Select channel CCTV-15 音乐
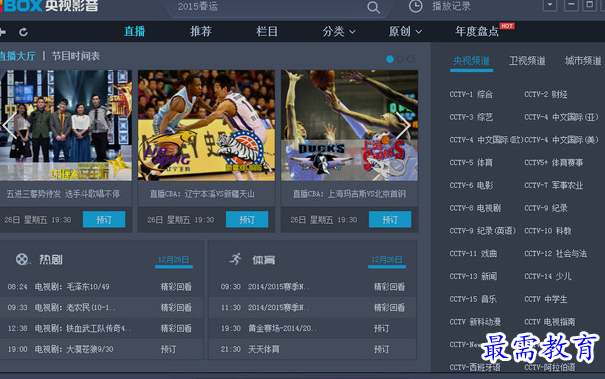 [x=473, y=299]
